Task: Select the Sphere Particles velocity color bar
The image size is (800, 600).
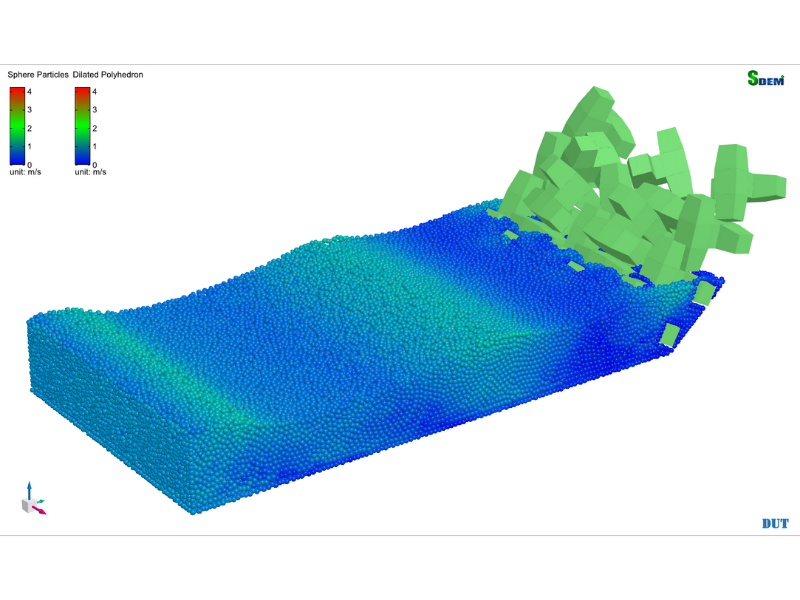Action: pyautogui.click(x=17, y=126)
